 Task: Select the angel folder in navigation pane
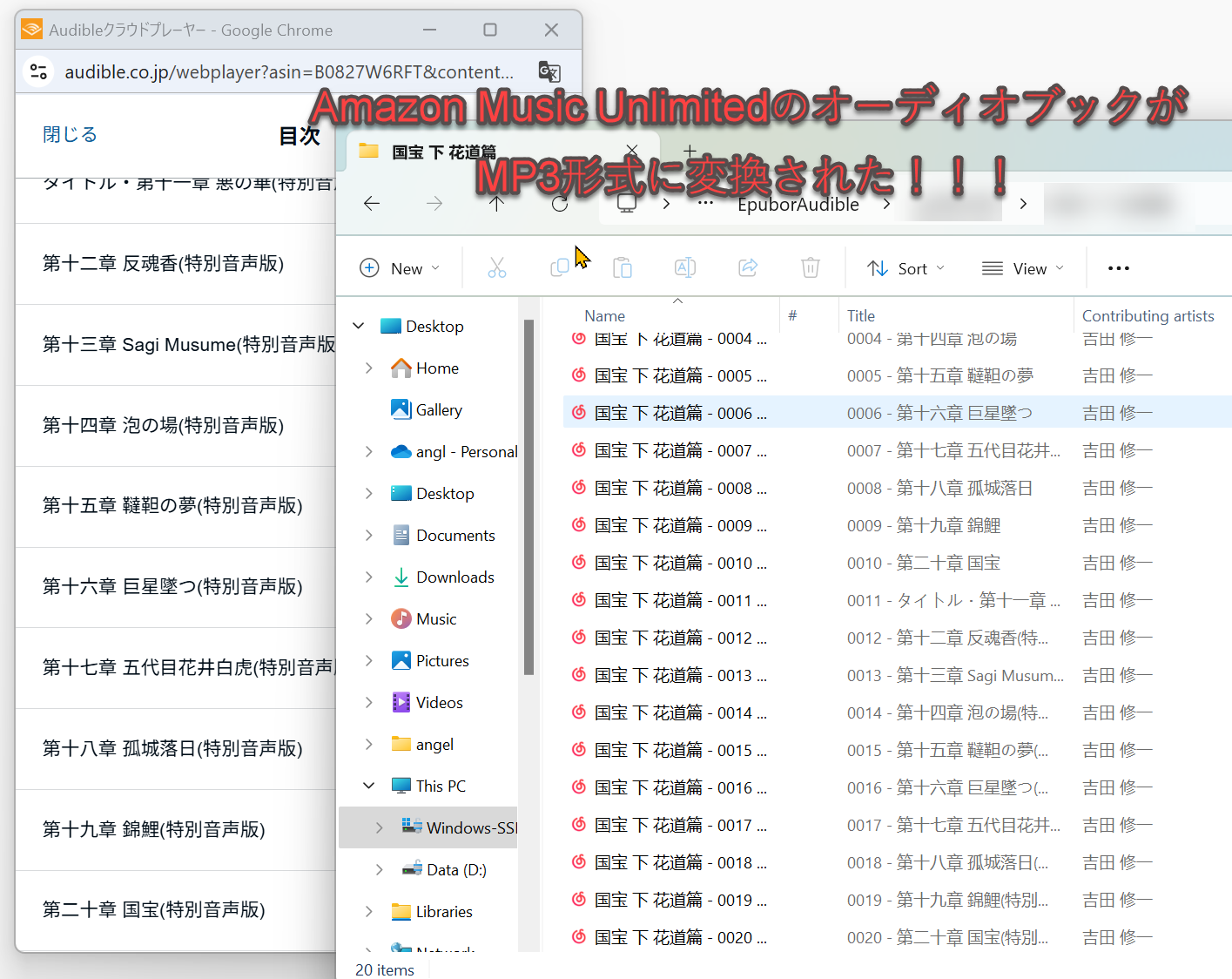tap(434, 745)
